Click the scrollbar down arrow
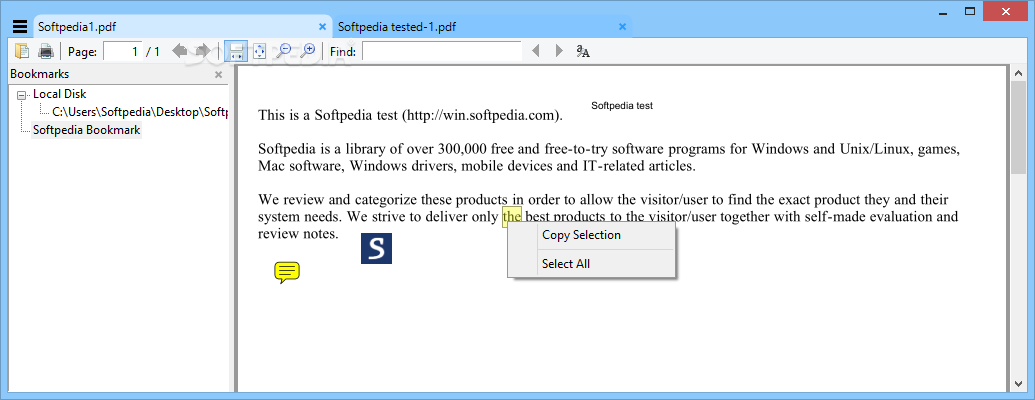This screenshot has height=400, width=1035. tap(1018, 385)
